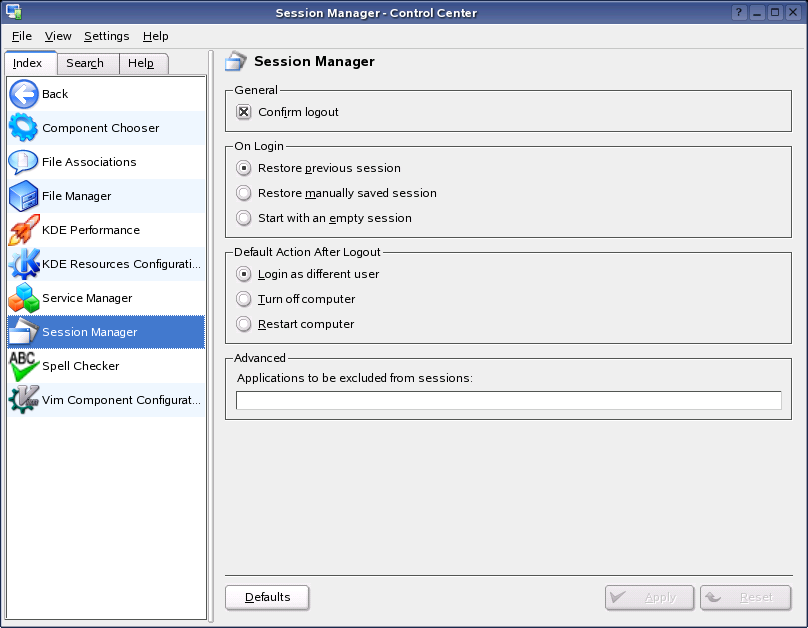Click the Session Manager label in the sidebar
The height and width of the screenshot is (628, 808).
pyautogui.click(x=90, y=332)
